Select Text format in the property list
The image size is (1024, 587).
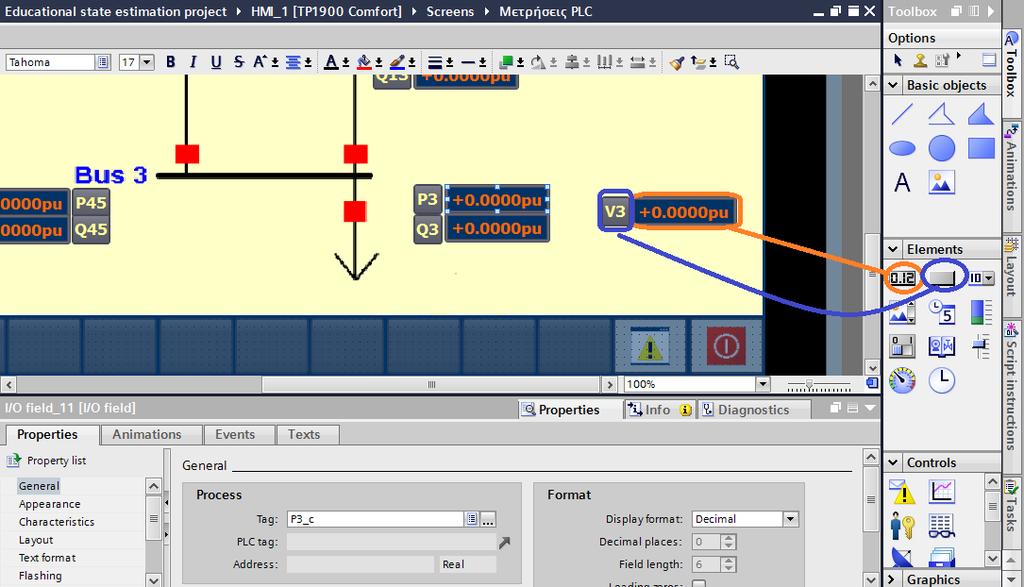coord(47,558)
